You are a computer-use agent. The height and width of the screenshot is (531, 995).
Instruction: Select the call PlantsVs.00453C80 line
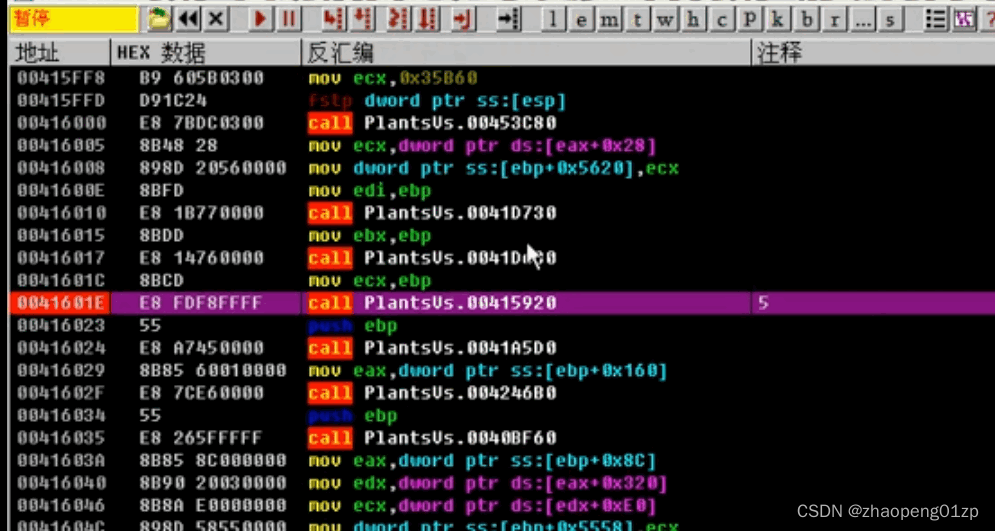tap(432, 122)
